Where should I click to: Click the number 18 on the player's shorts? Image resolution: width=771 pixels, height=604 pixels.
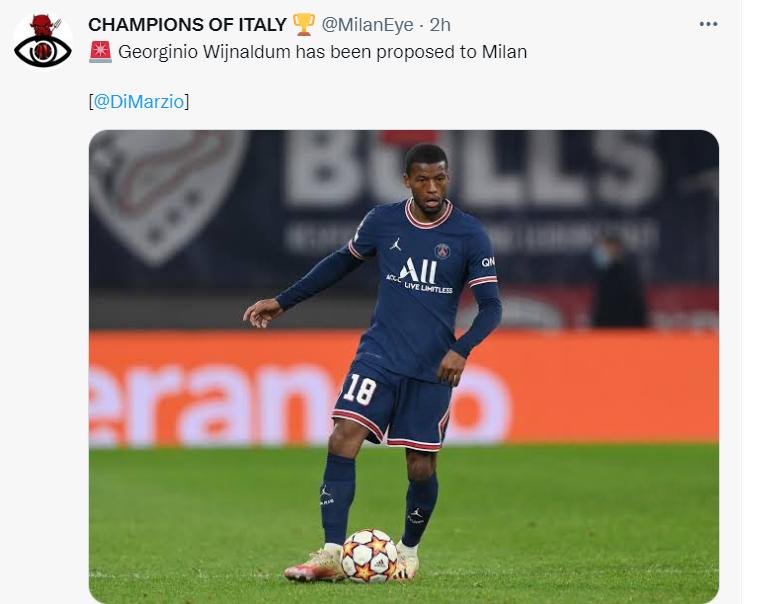coord(359,390)
